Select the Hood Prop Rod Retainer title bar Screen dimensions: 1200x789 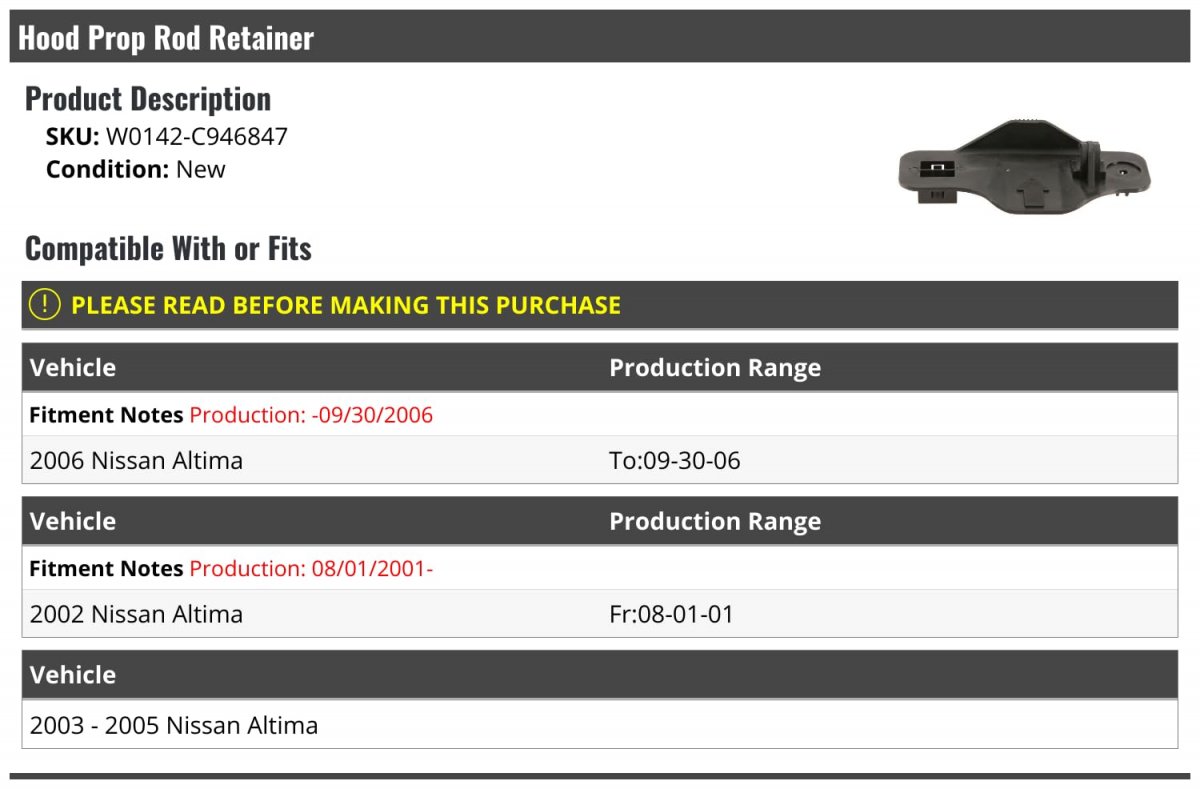(x=600, y=37)
